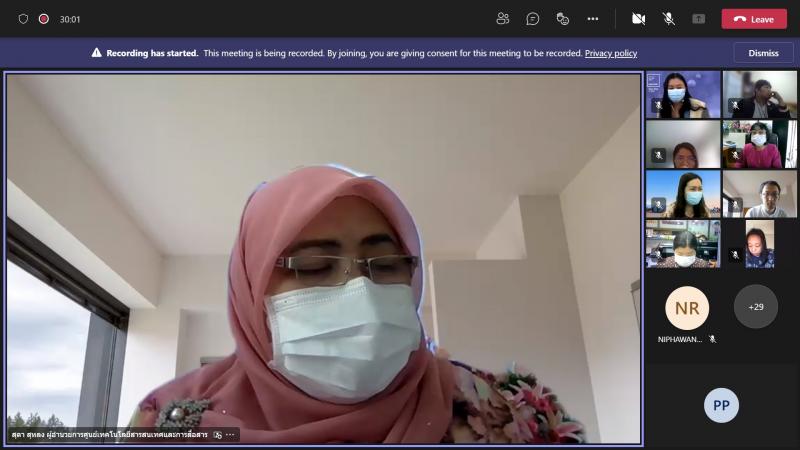
Task: Unmute the microphone
Action: coord(668,19)
